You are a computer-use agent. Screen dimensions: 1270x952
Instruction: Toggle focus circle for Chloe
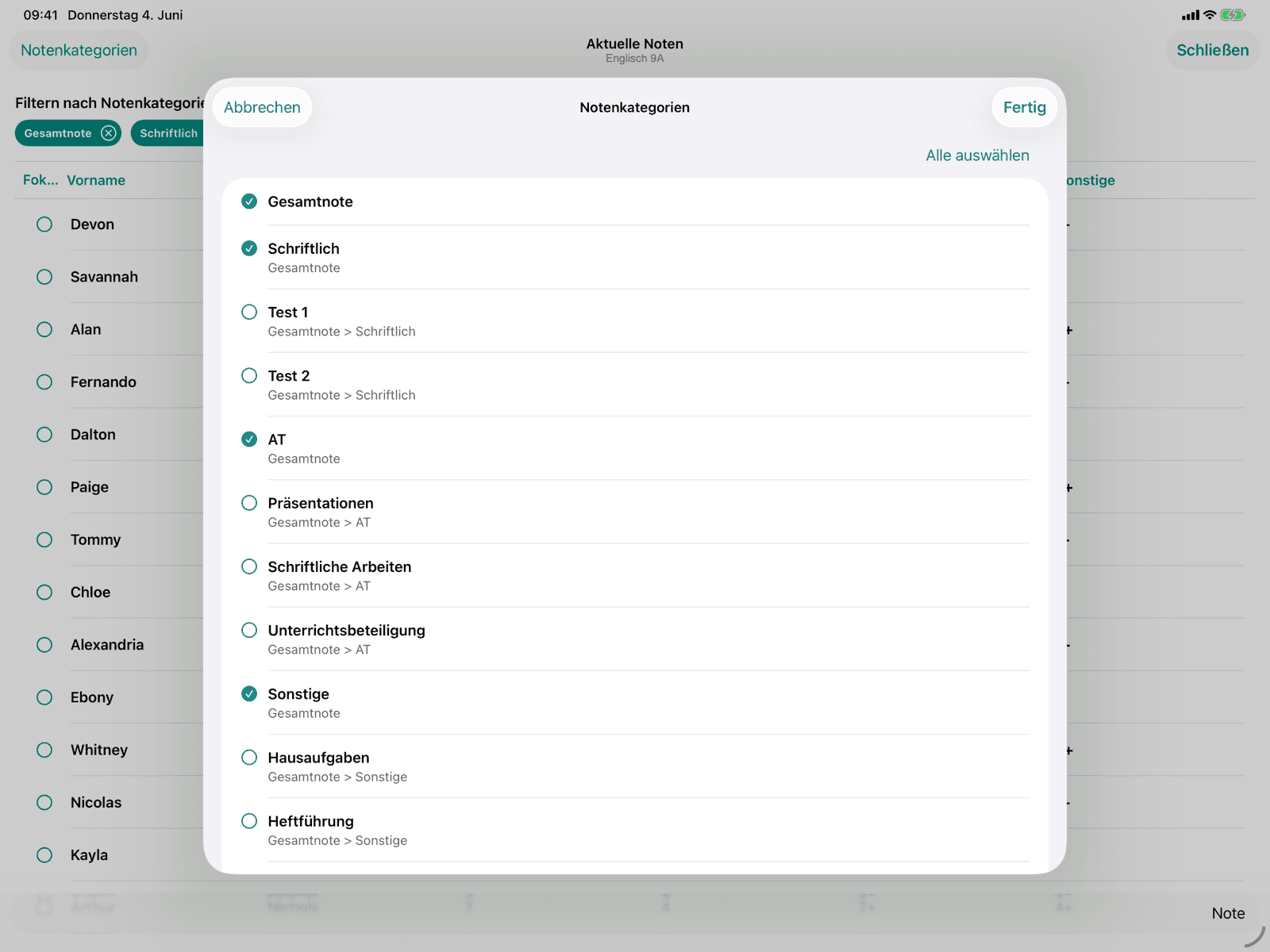tap(44, 592)
